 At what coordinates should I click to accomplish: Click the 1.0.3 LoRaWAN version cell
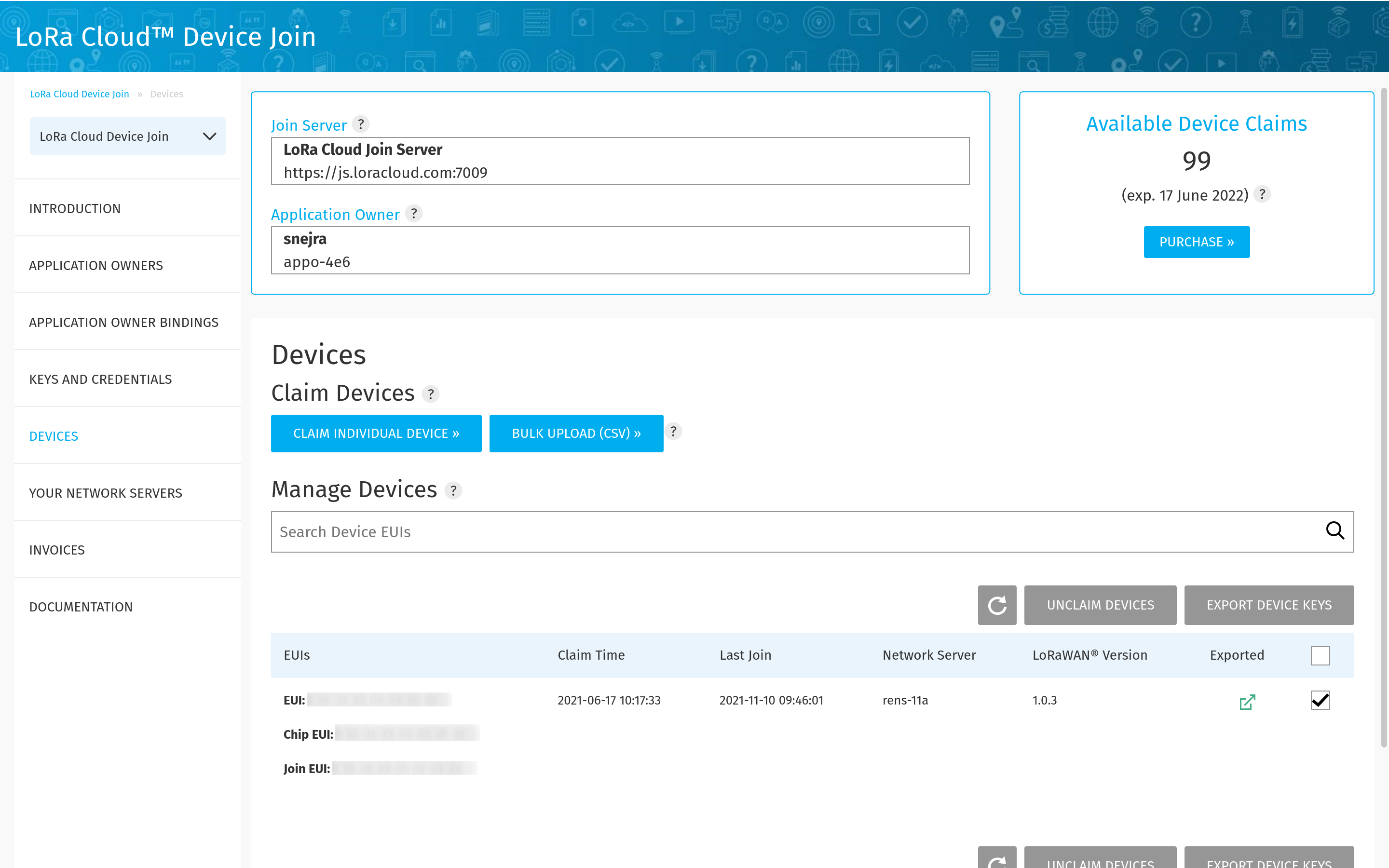tap(1044, 700)
